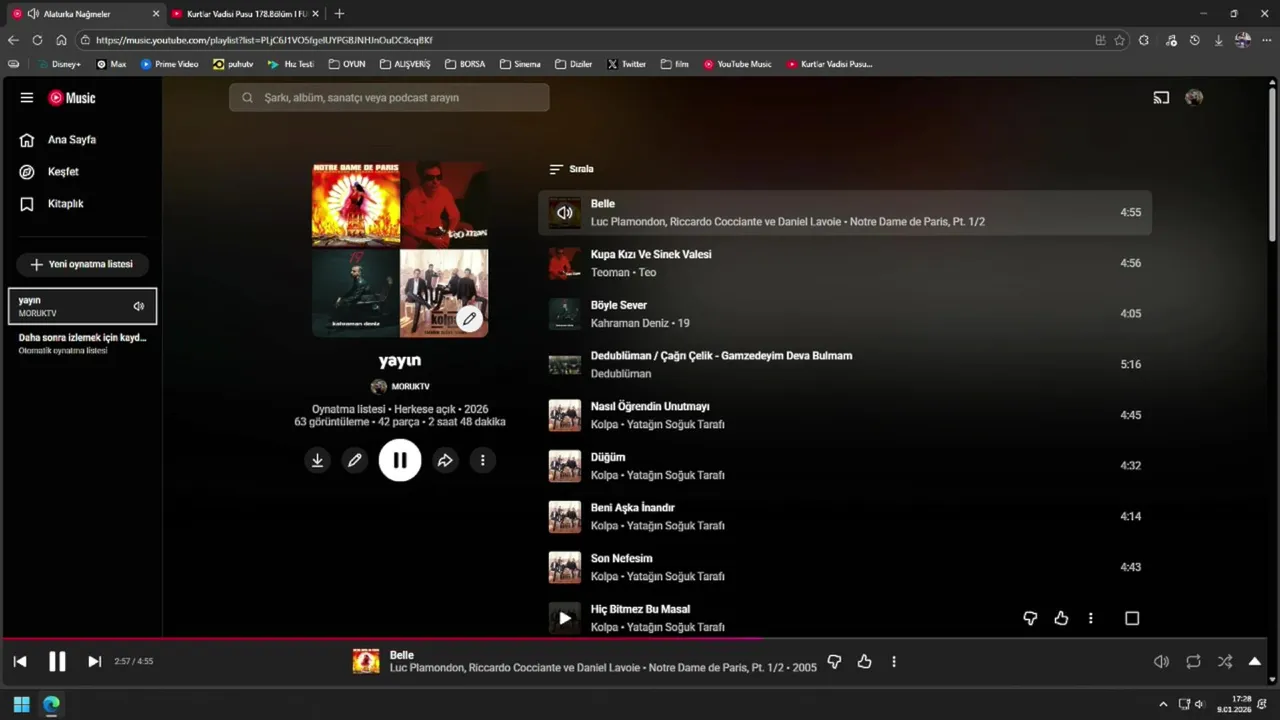Edit playlist cover via pencil overlay
The height and width of the screenshot is (720, 1280).
(x=469, y=319)
